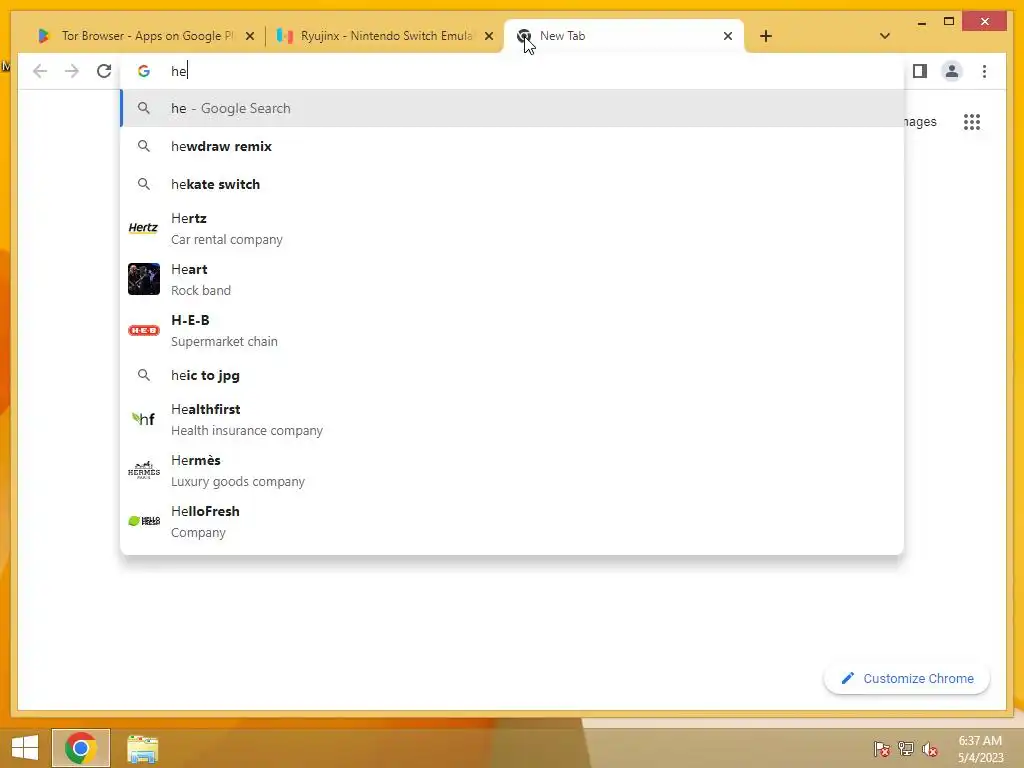Choose 'he - Google Search' suggestion
This screenshot has width=1024, height=768.
pos(512,108)
